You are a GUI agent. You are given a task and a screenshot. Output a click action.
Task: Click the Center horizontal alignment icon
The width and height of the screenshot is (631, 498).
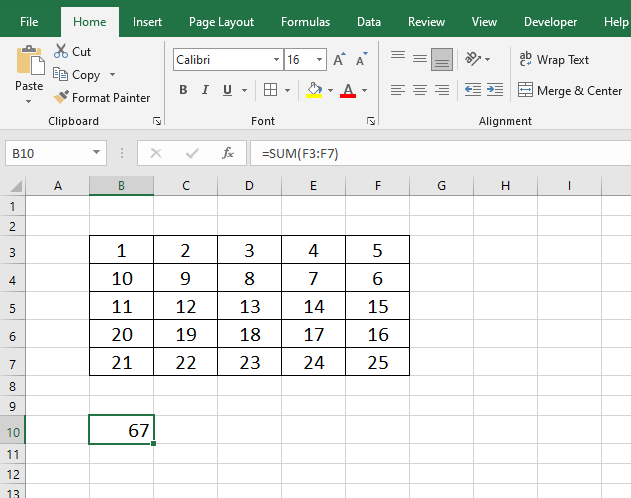tap(419, 90)
